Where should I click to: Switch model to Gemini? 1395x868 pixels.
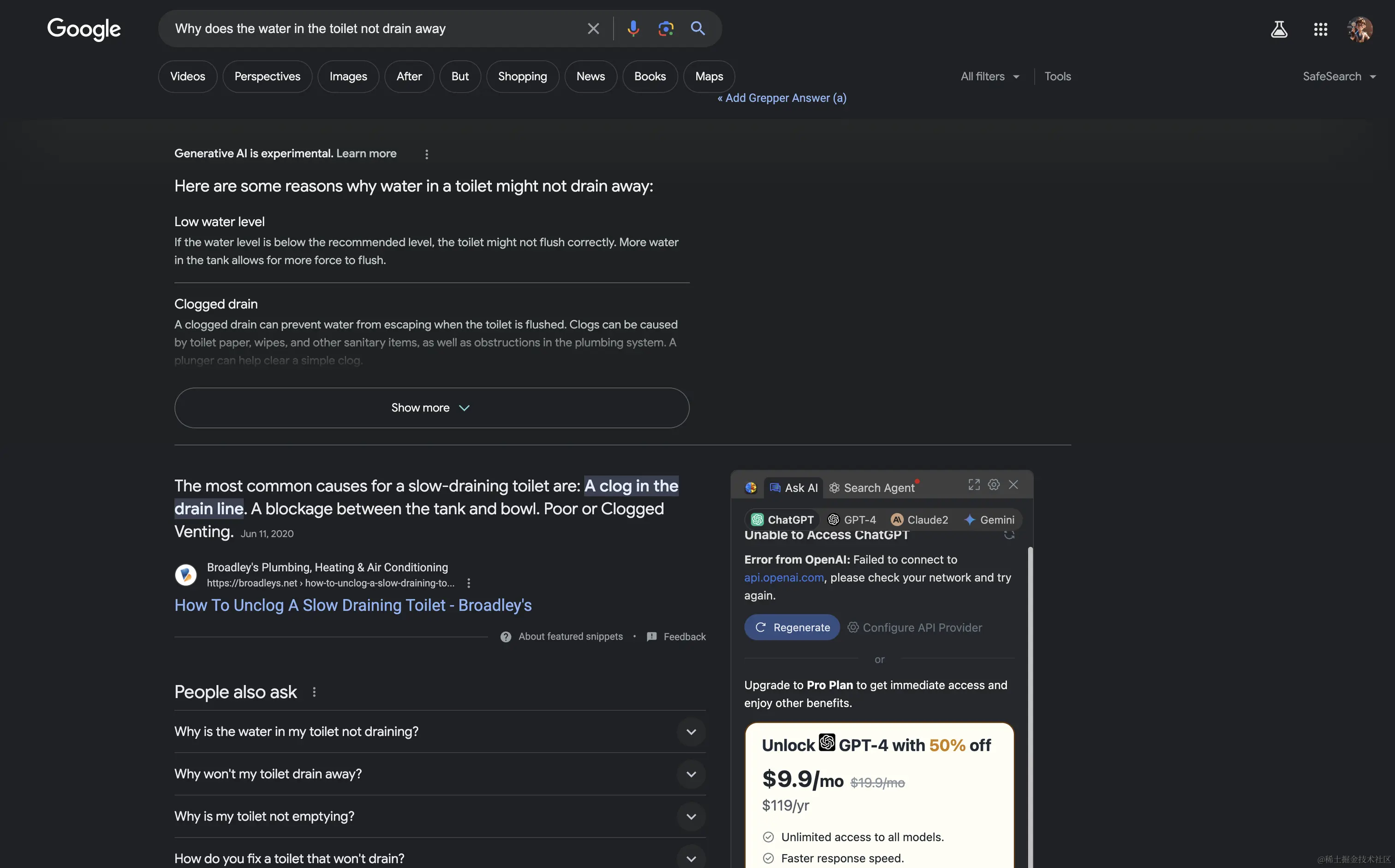(x=989, y=519)
